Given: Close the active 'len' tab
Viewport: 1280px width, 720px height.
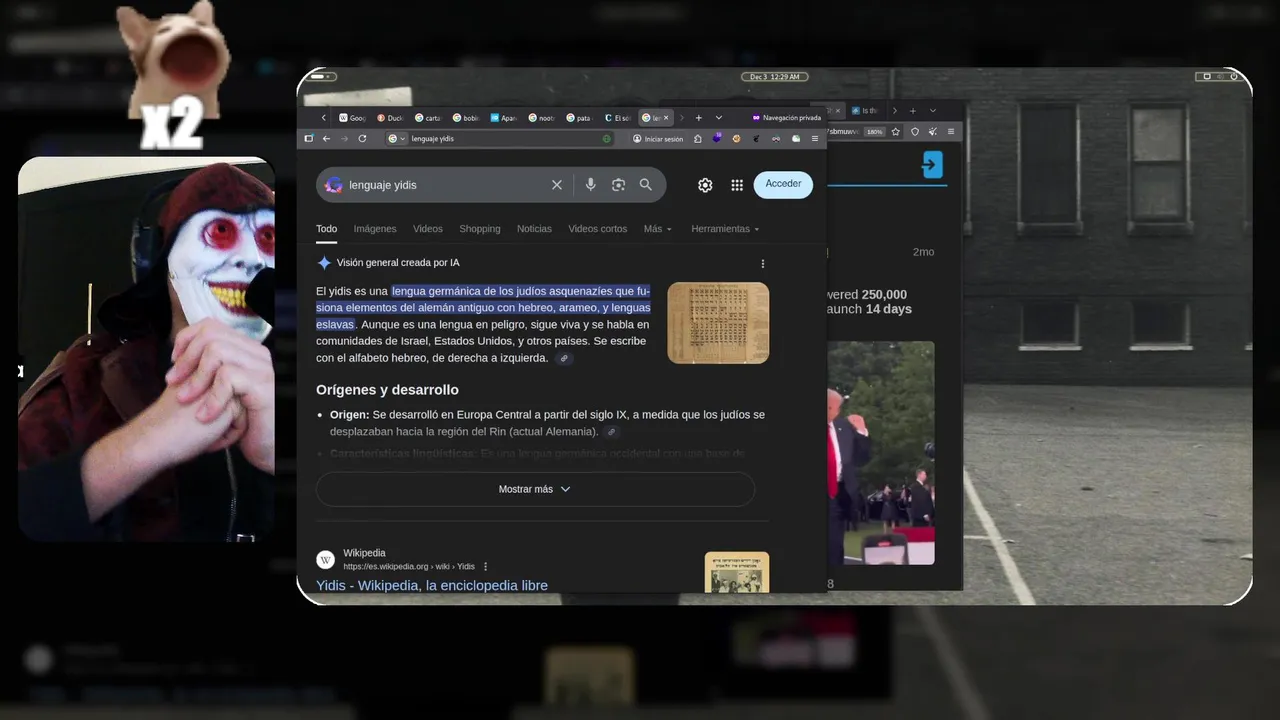Looking at the screenshot, I should tap(667, 118).
